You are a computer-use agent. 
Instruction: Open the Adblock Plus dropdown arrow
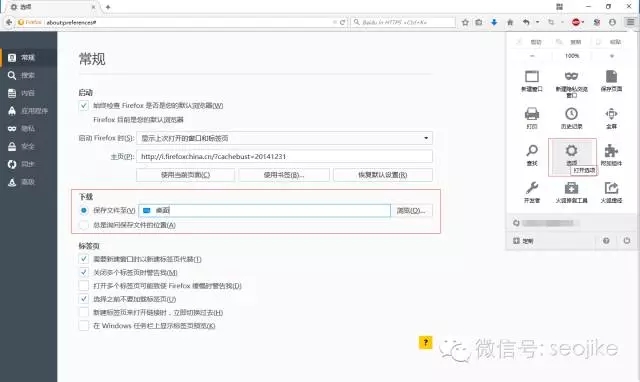(x=583, y=22)
